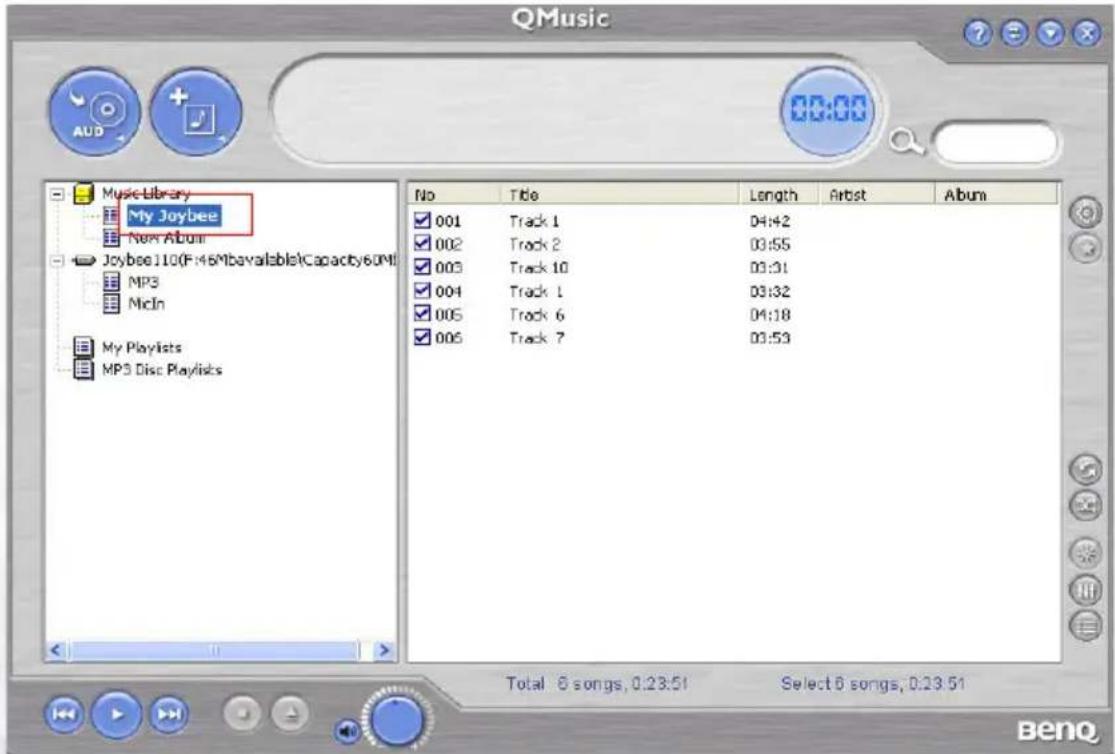Click the volume knob

[397, 719]
